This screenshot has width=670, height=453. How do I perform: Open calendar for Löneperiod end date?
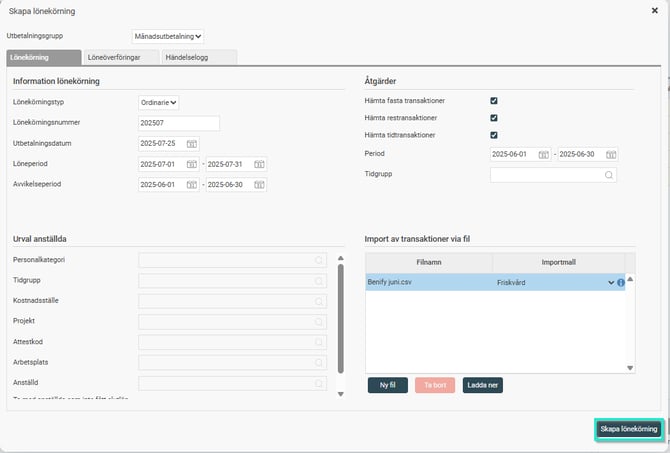click(259, 164)
